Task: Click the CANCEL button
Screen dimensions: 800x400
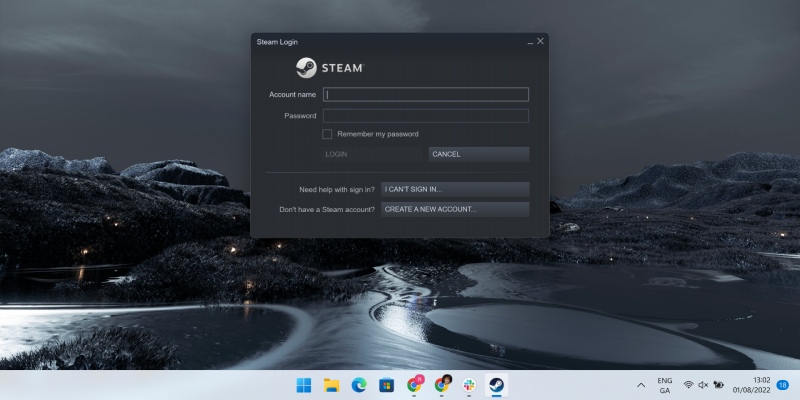Action: tap(478, 154)
